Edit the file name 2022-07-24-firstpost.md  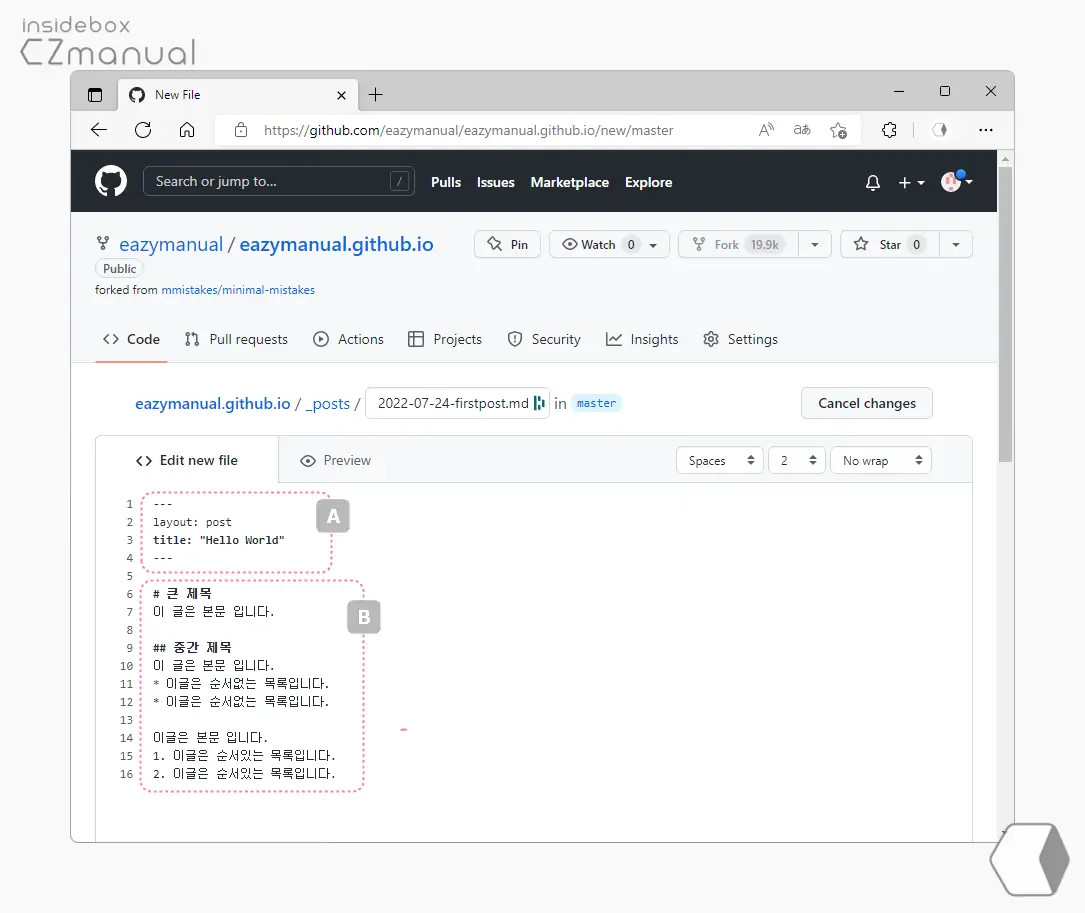(457, 403)
